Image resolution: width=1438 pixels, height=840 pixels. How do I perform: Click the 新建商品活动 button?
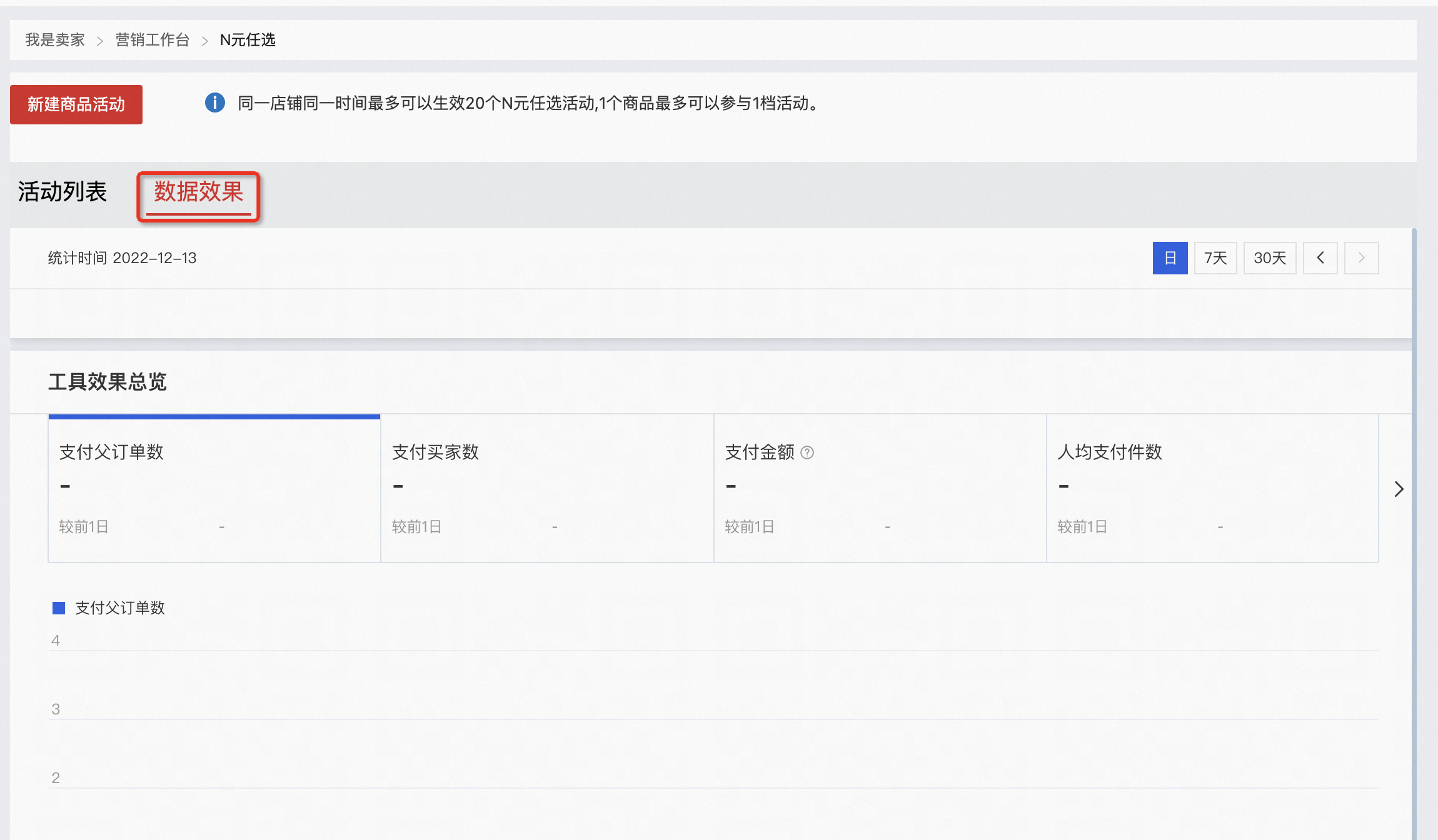click(x=76, y=104)
